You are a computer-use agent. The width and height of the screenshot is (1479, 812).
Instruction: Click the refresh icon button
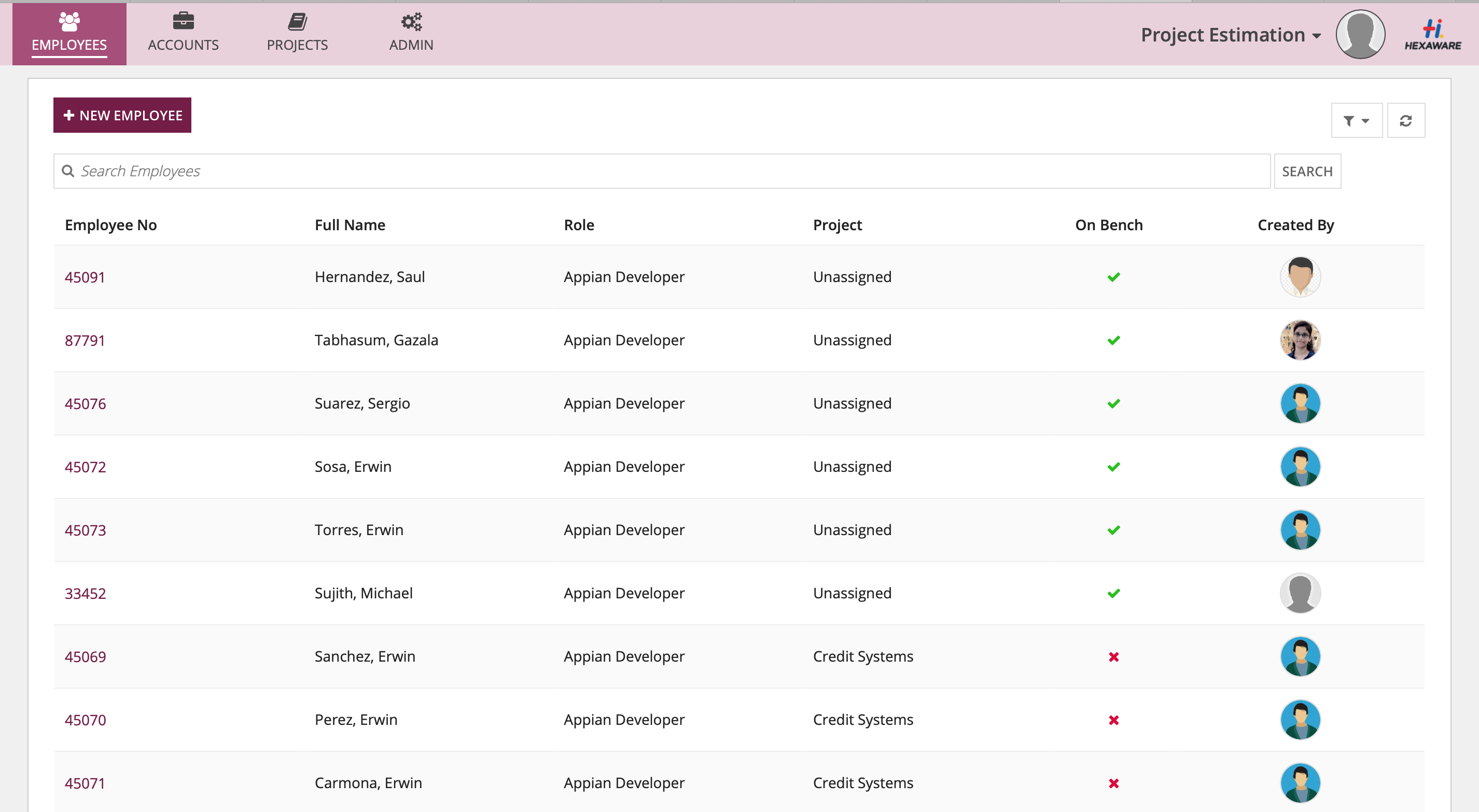pyautogui.click(x=1405, y=121)
